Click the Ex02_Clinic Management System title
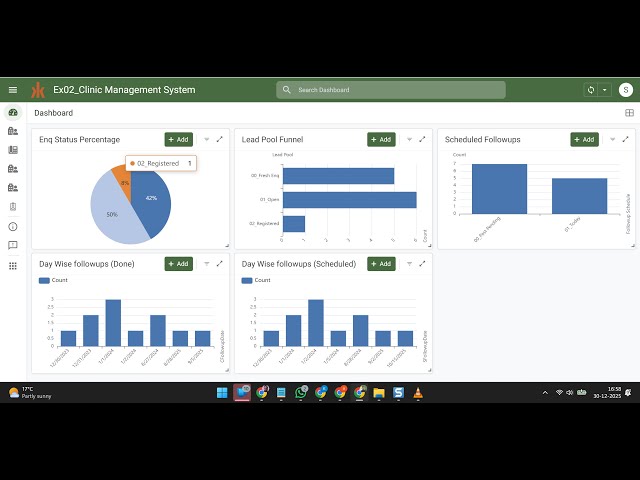Image resolution: width=640 pixels, height=480 pixels. coord(124,90)
